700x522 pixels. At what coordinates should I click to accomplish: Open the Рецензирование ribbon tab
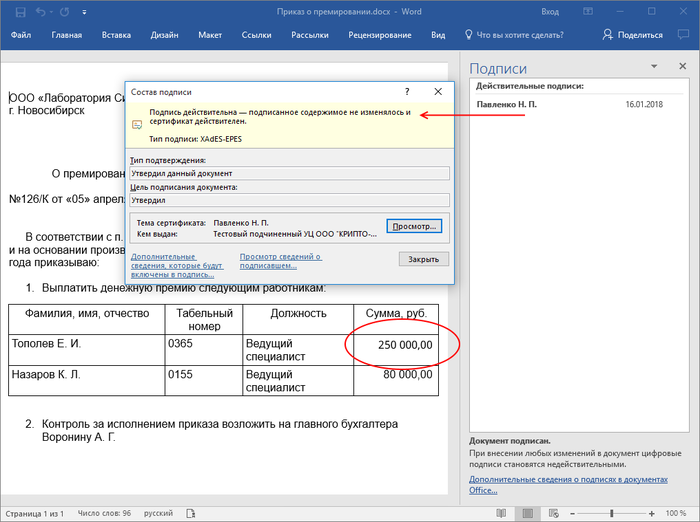pos(379,35)
